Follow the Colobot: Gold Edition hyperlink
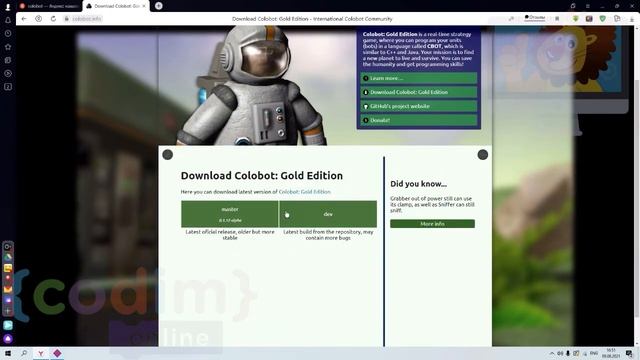 [304, 192]
